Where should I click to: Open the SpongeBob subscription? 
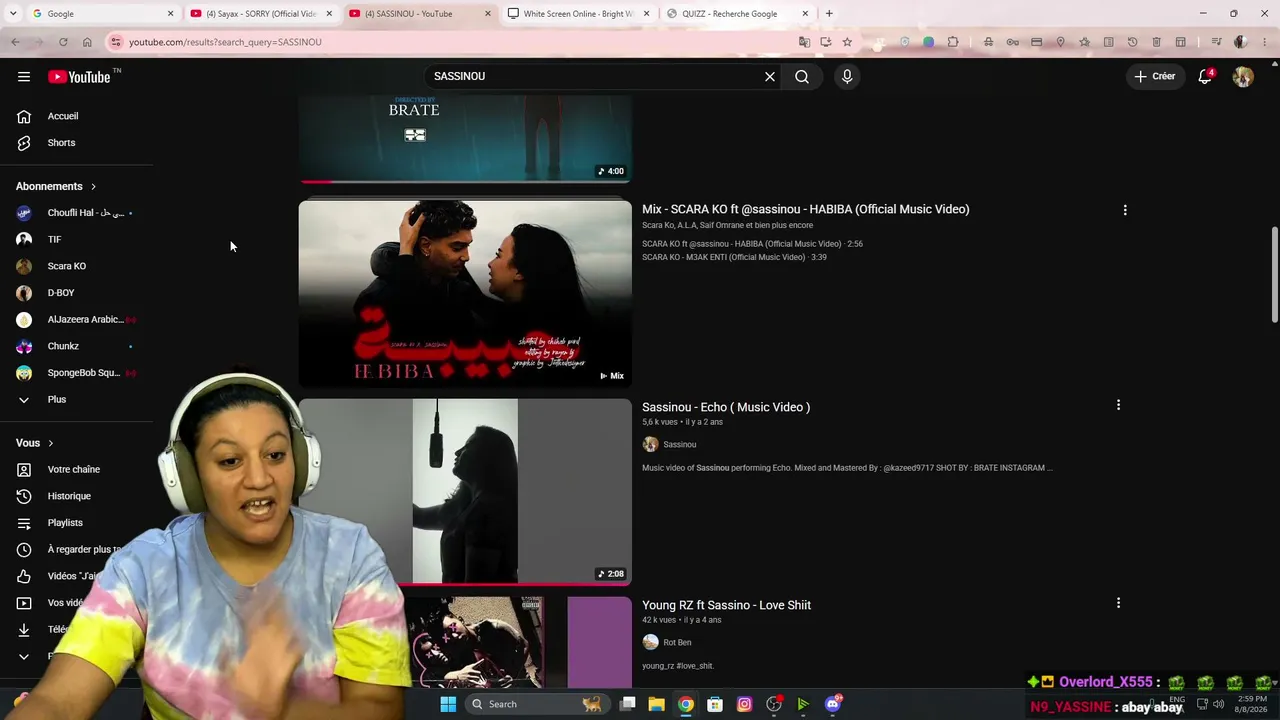76,373
